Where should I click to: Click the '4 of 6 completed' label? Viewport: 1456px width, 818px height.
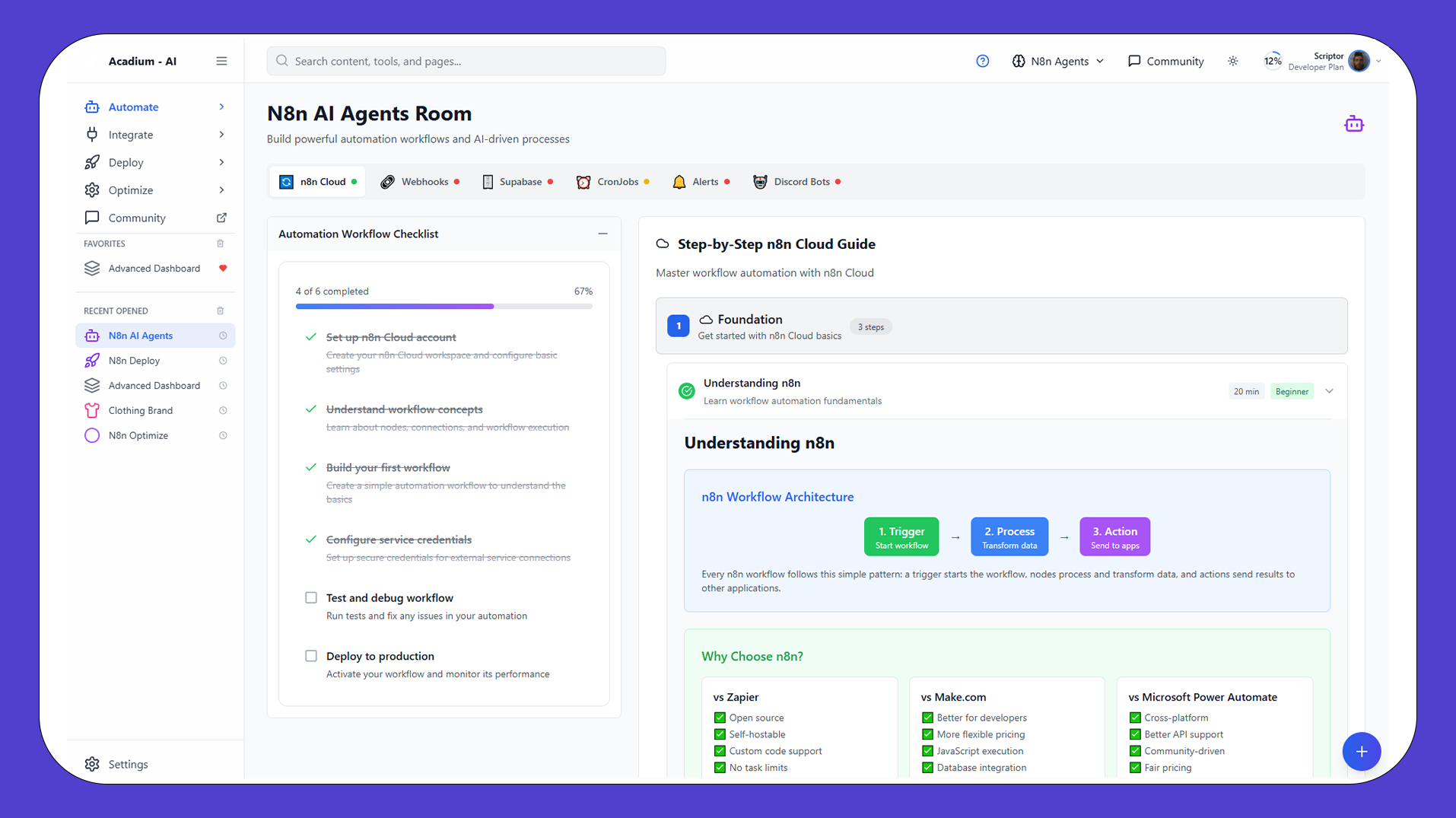tap(332, 291)
